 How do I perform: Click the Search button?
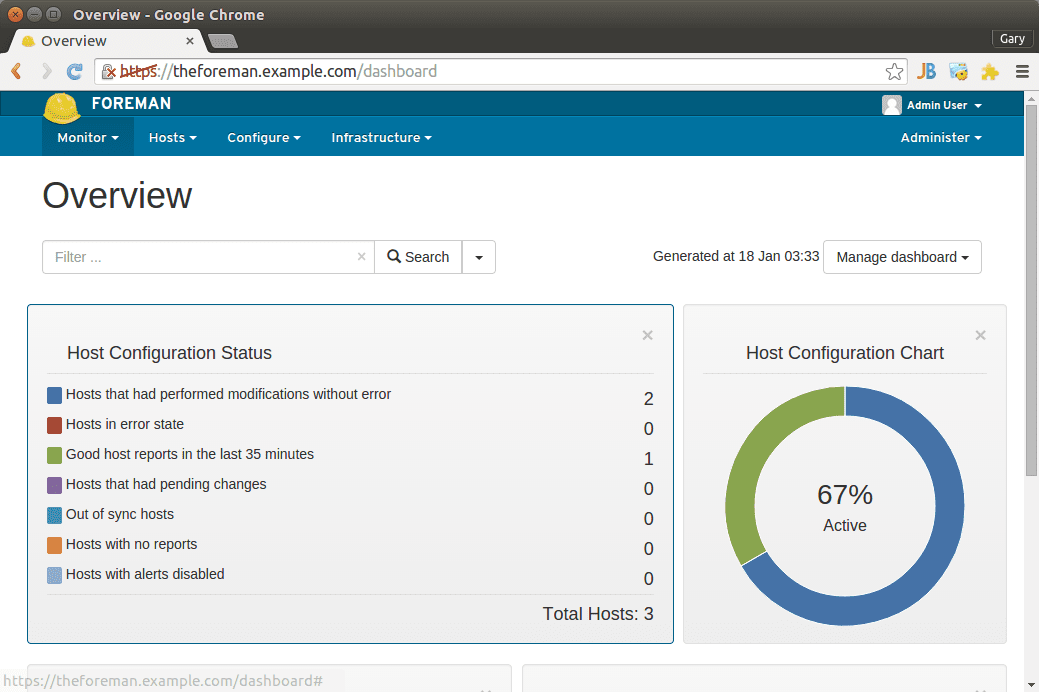[418, 257]
